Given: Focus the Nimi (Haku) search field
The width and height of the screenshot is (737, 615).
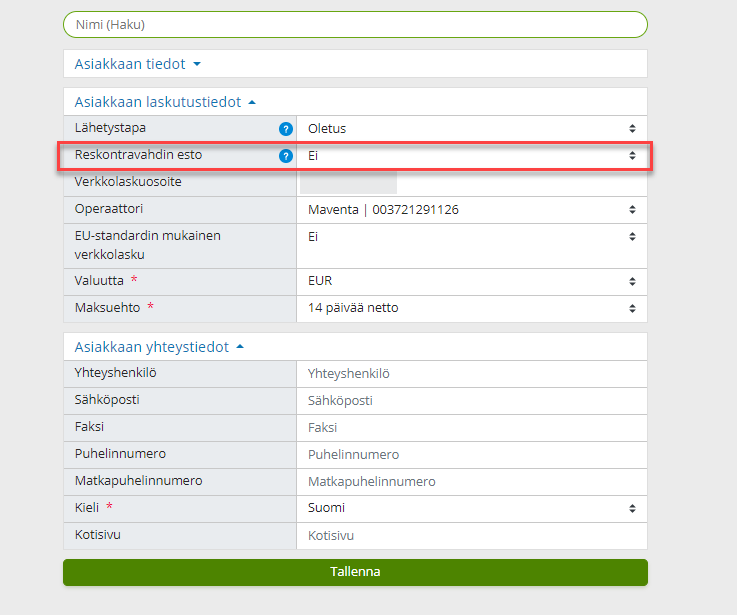Looking at the screenshot, I should [355, 24].
